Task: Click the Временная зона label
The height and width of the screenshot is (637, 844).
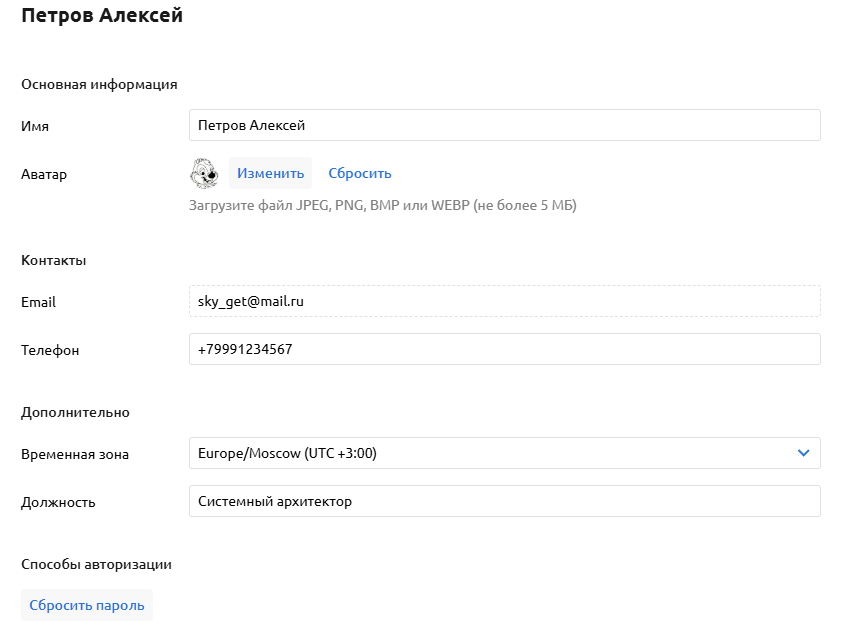Action: [75, 454]
